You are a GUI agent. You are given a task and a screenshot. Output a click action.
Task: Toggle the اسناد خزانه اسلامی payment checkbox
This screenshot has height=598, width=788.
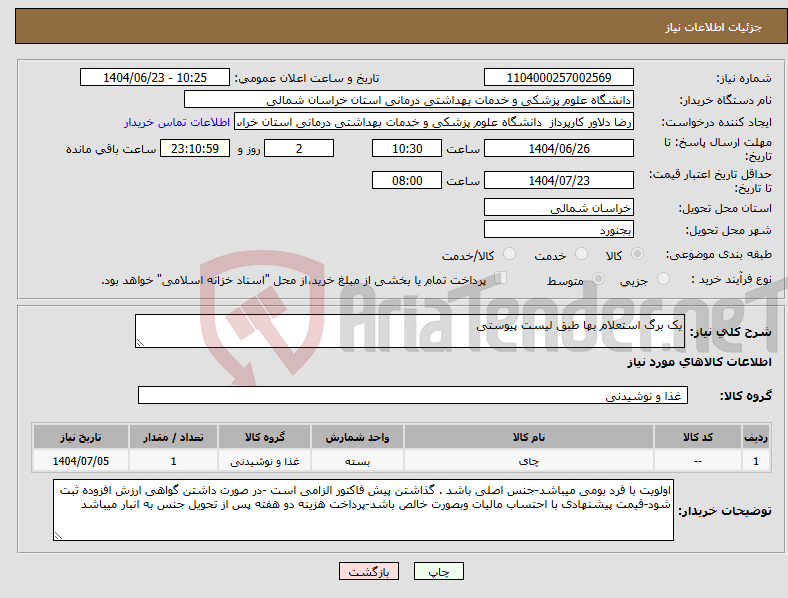pyautogui.click(x=501, y=278)
